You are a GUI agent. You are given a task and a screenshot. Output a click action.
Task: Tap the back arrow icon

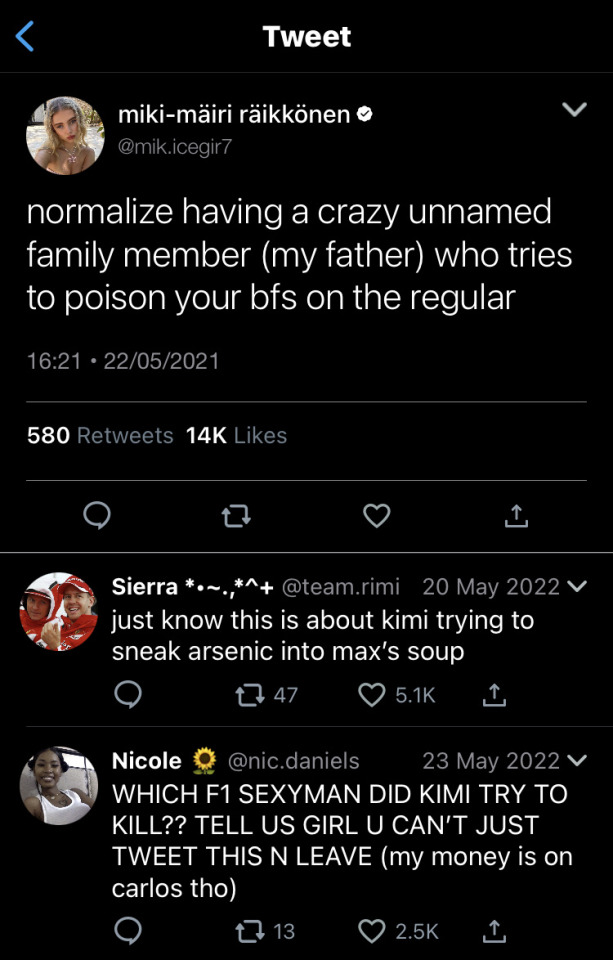25,37
